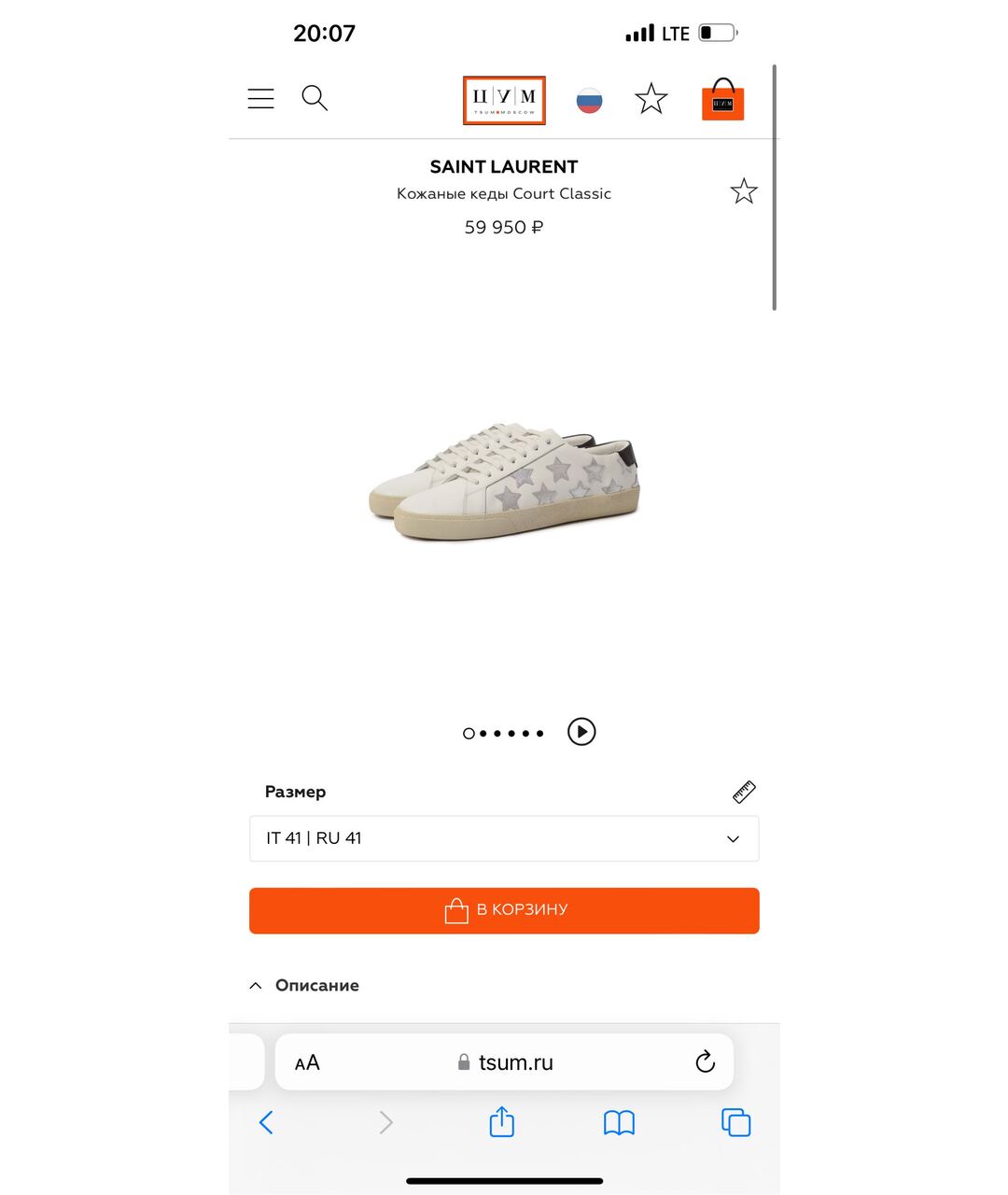The width and height of the screenshot is (1008, 1195).
Task: Tap the Saint Laurent sneakers image
Action: (504, 481)
